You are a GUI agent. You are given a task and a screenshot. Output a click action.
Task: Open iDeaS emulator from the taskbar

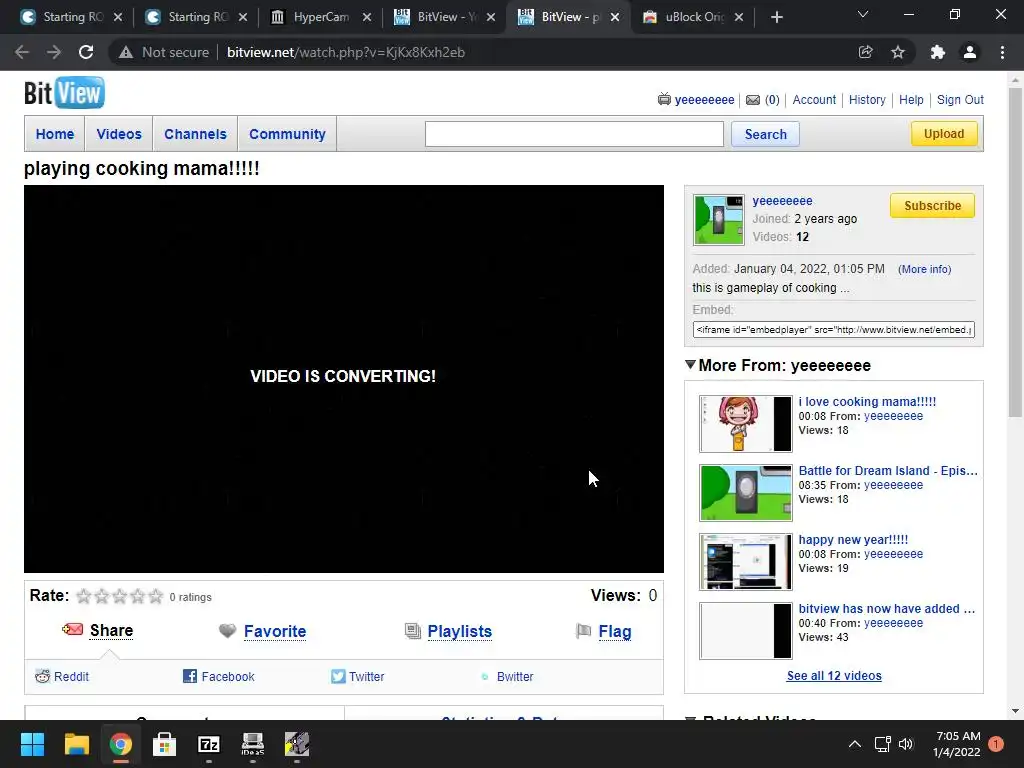pyautogui.click(x=253, y=744)
